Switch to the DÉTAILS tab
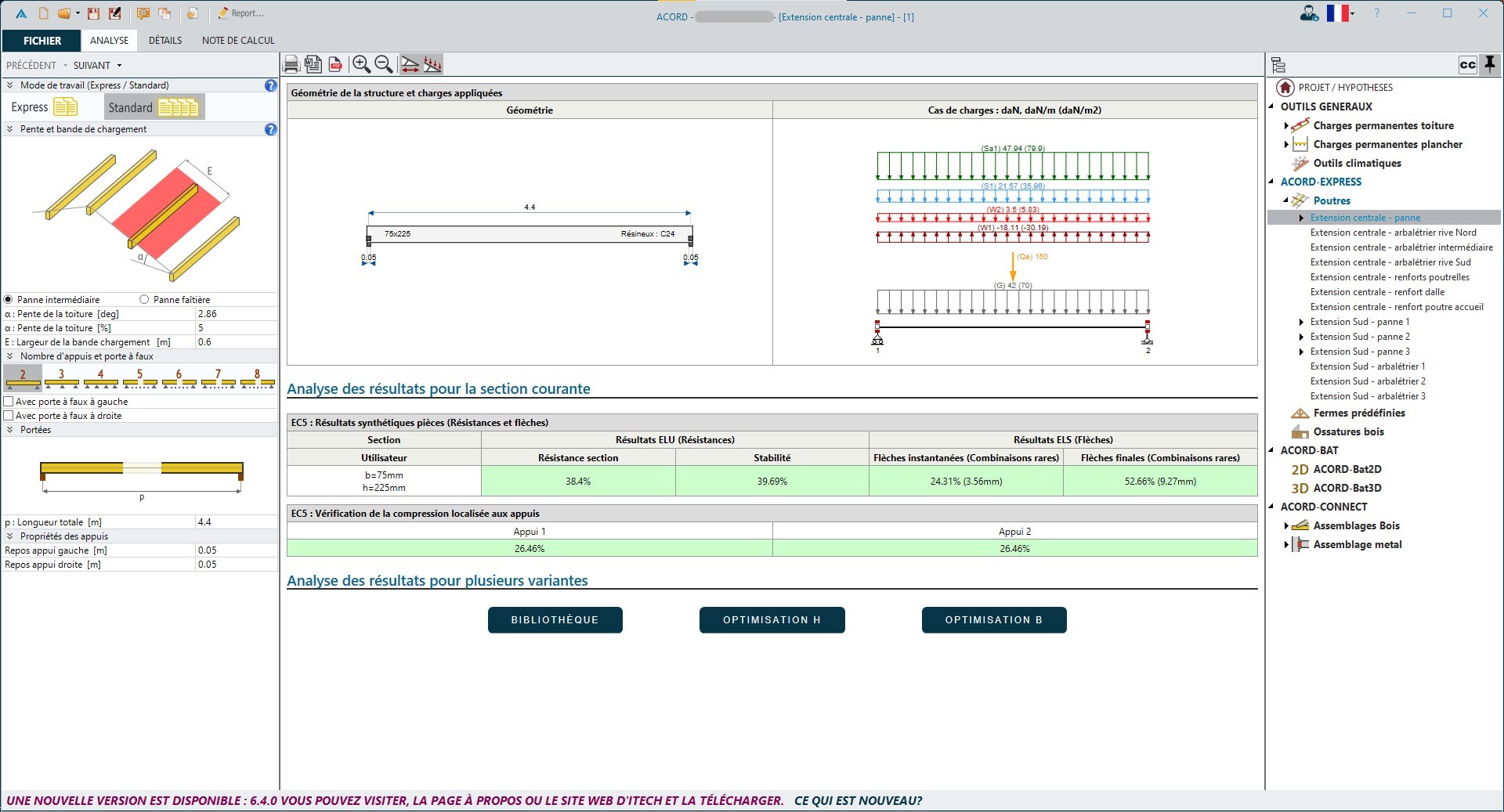 (165, 41)
